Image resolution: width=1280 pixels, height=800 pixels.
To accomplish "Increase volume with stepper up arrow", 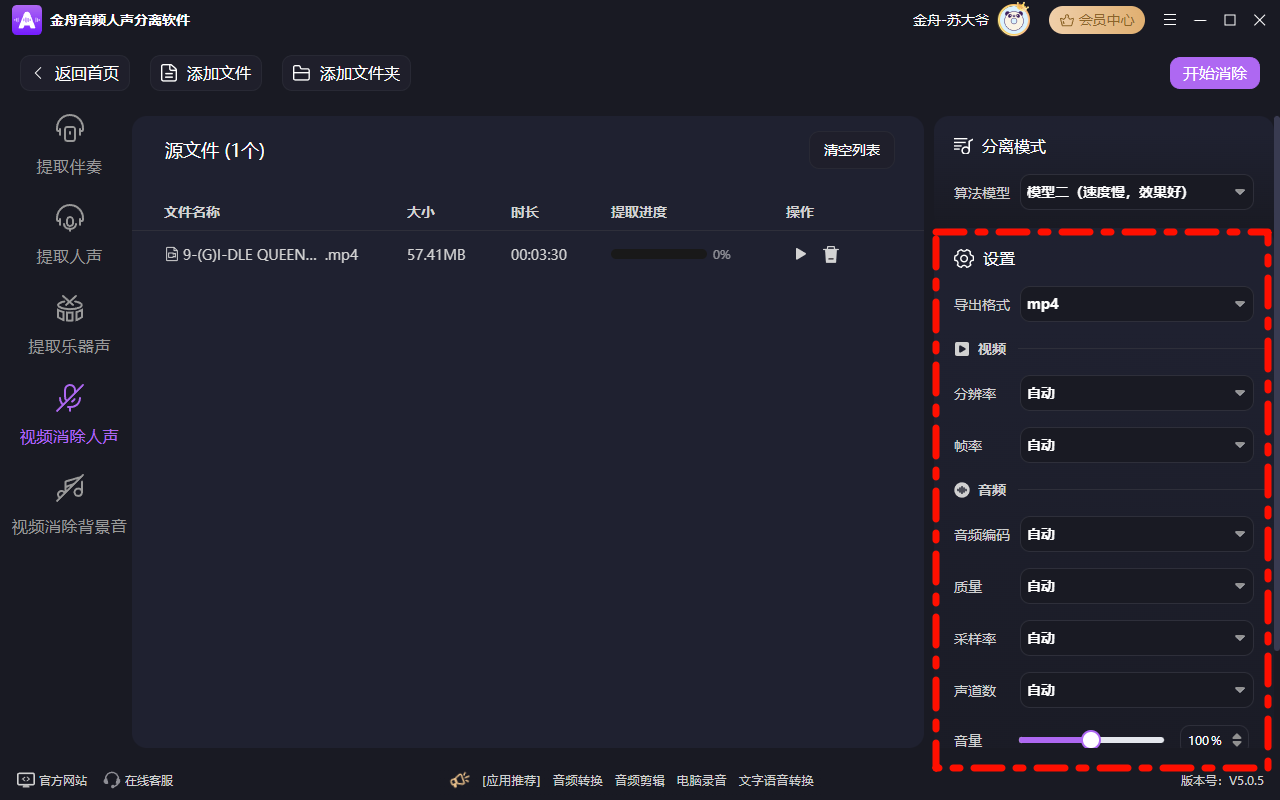I will (1237, 736).
